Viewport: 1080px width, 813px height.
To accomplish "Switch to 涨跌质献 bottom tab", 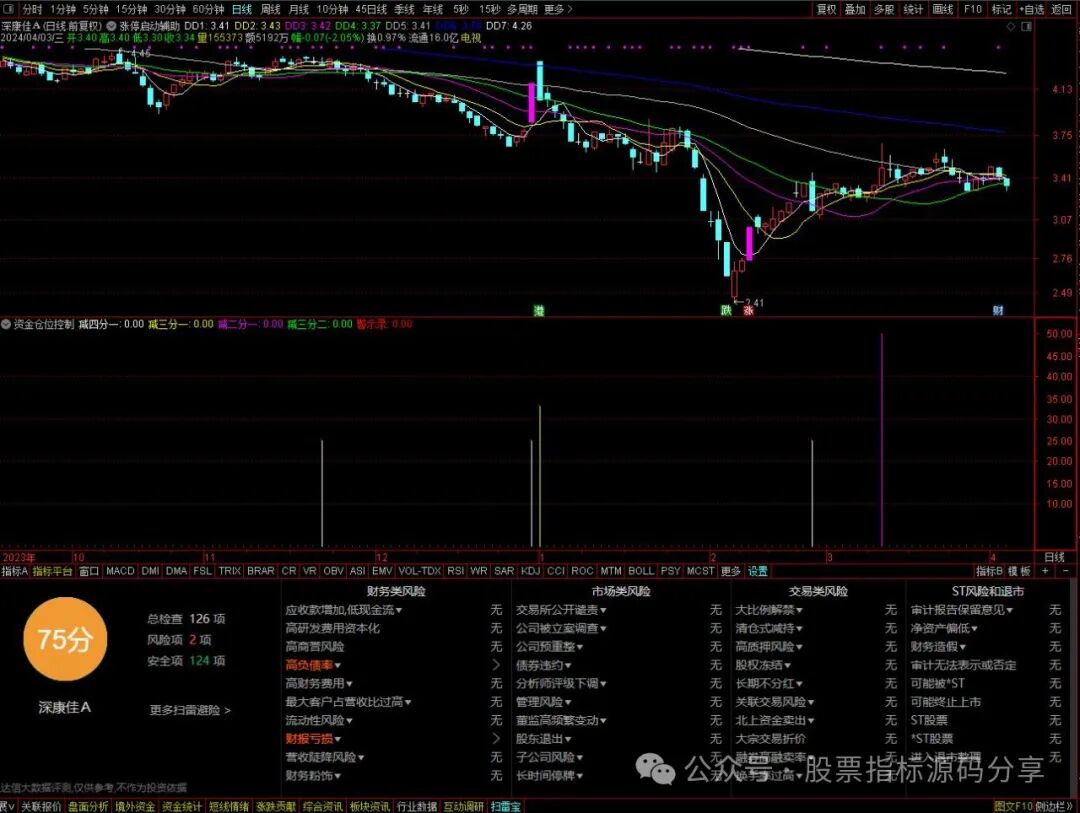I will click(276, 806).
